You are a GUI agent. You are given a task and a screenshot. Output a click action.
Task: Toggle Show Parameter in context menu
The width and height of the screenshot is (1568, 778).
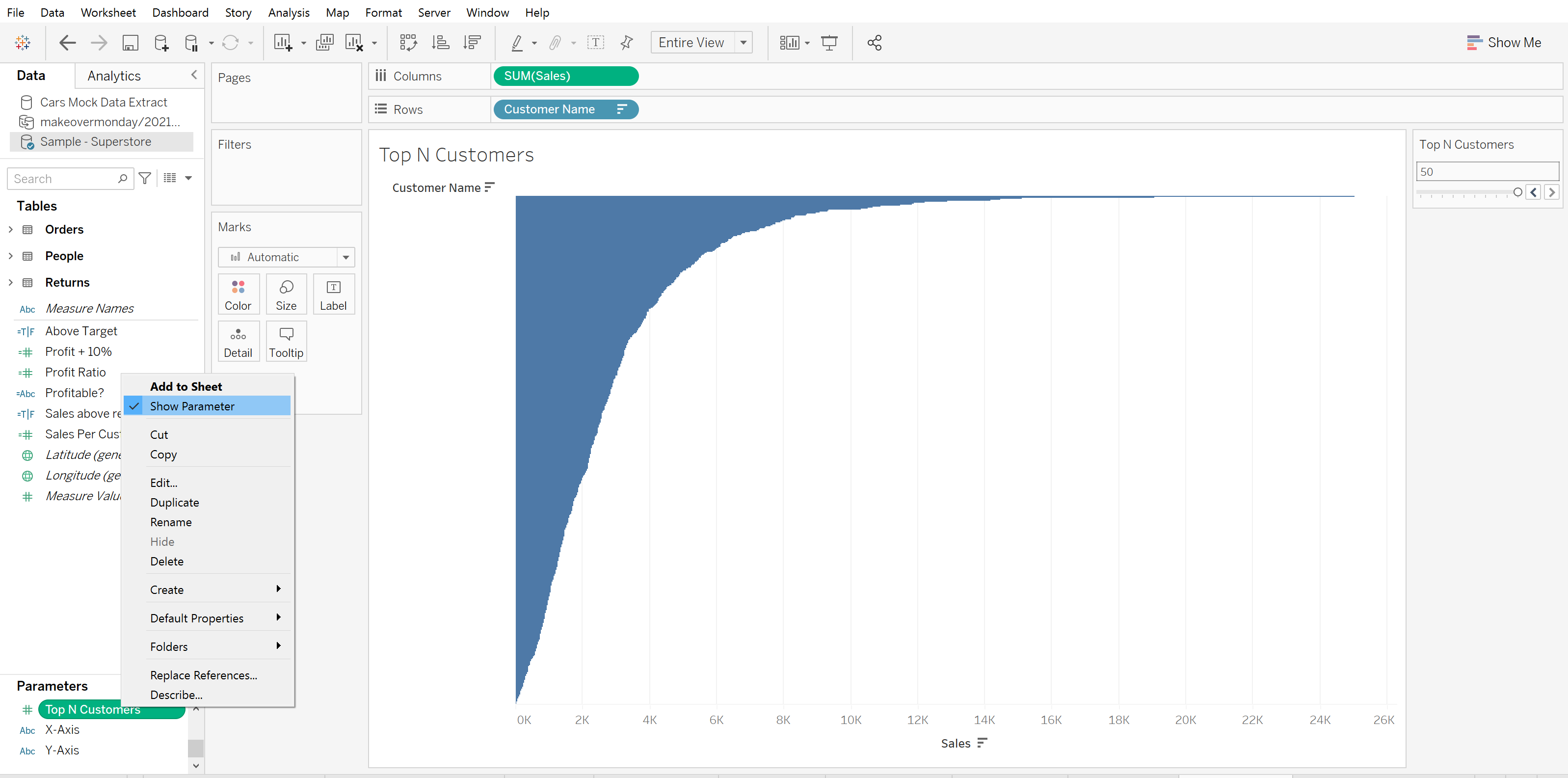207,406
